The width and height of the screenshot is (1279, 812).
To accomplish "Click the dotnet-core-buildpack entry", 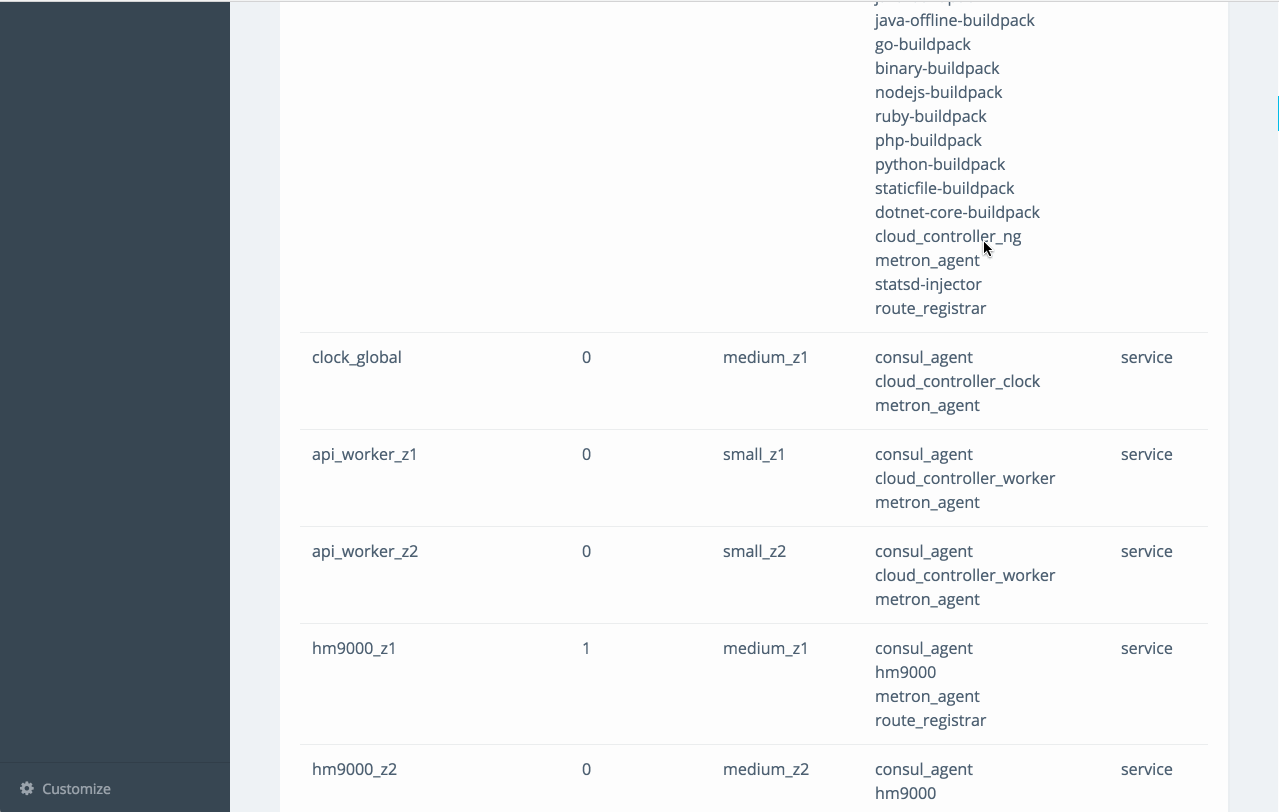I will (x=957, y=213).
